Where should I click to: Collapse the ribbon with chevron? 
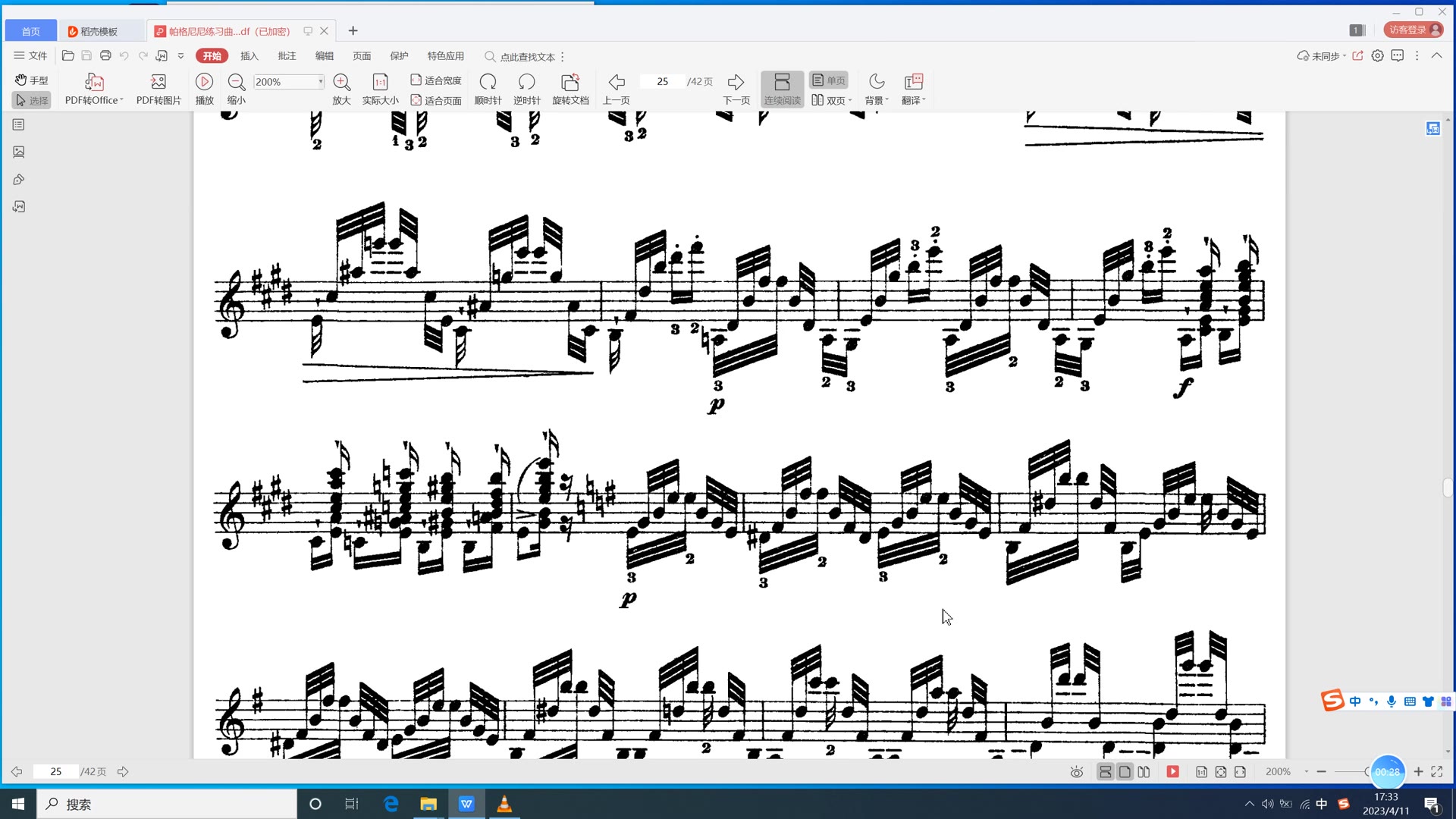tap(1436, 56)
